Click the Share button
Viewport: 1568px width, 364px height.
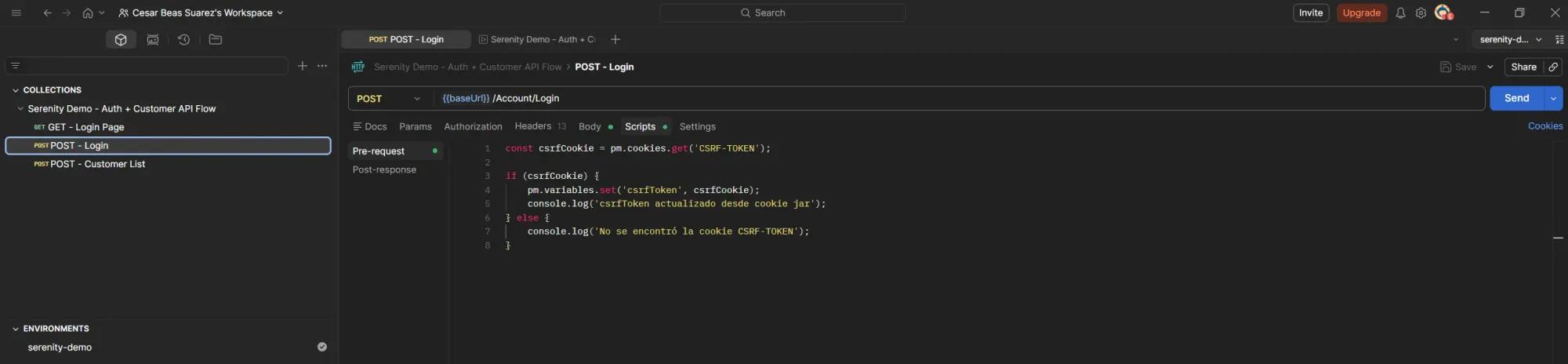[x=1523, y=67]
